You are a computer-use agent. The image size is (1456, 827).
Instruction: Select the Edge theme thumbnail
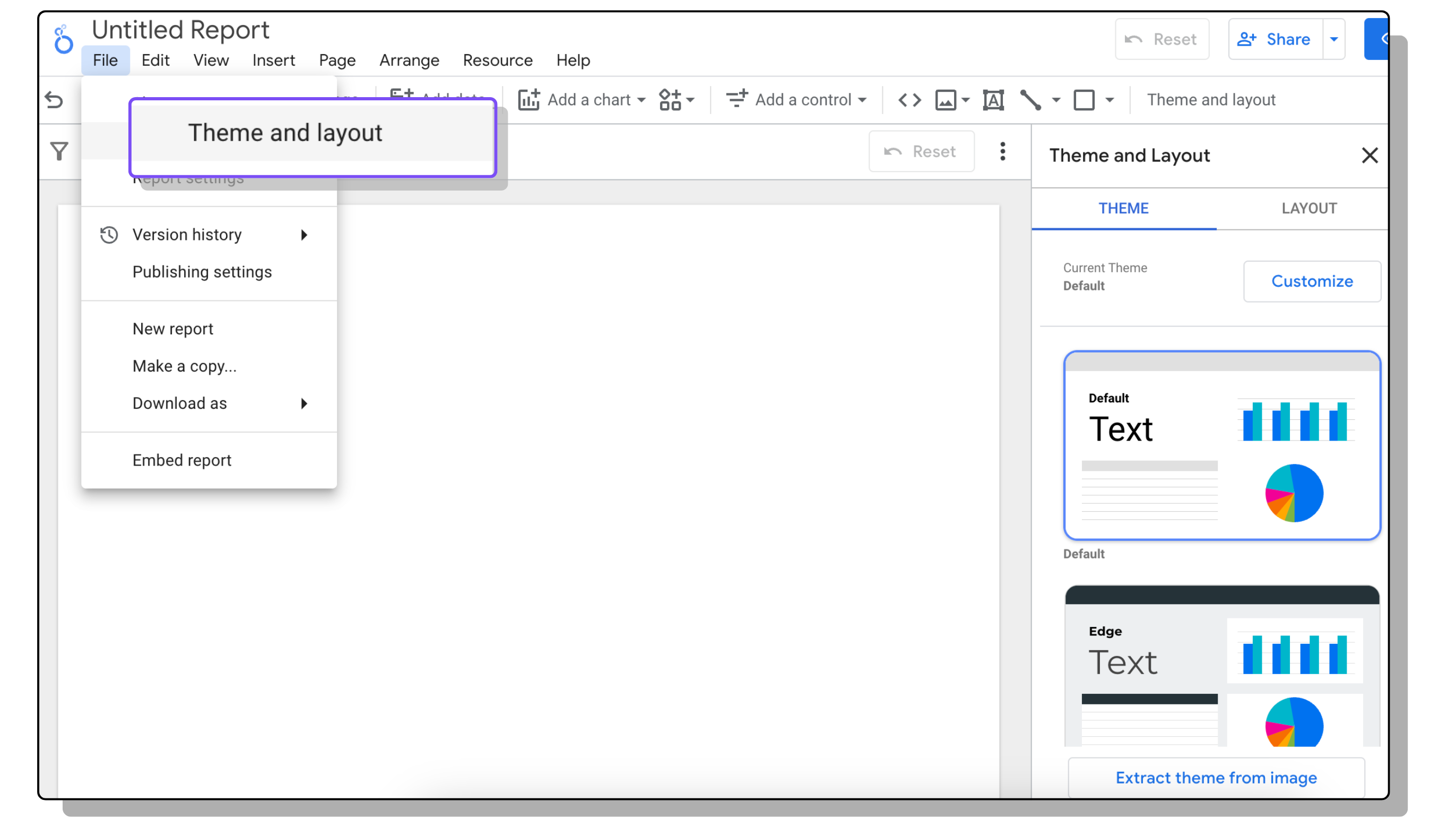[x=1221, y=666]
